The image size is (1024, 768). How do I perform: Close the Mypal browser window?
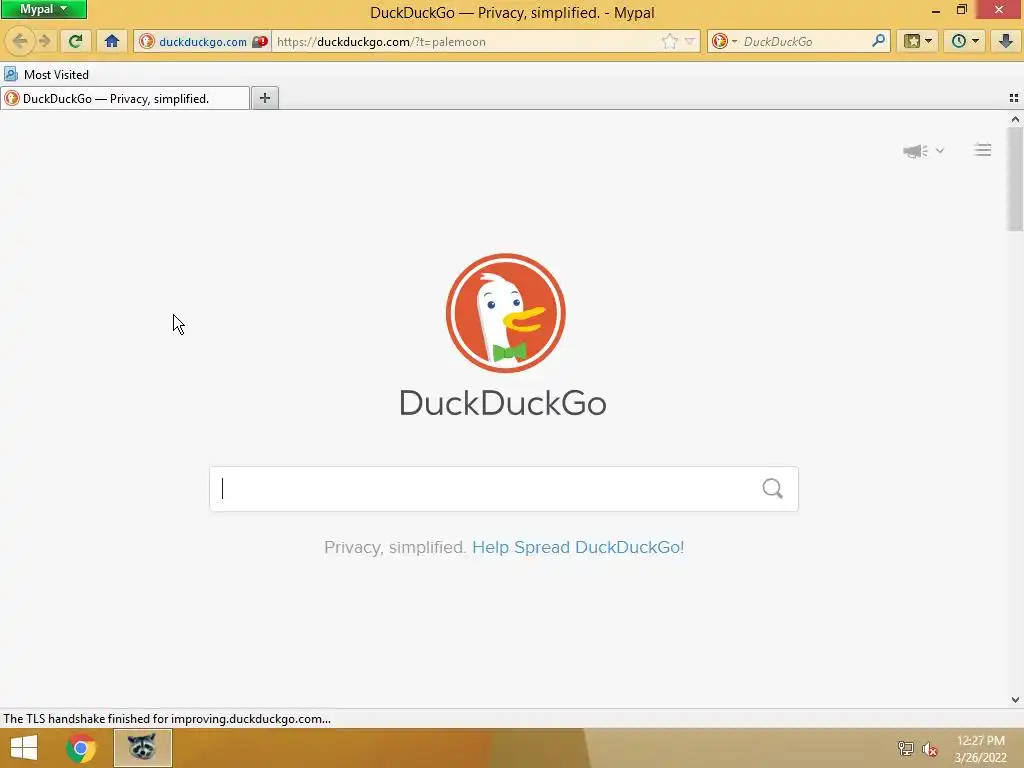click(999, 10)
